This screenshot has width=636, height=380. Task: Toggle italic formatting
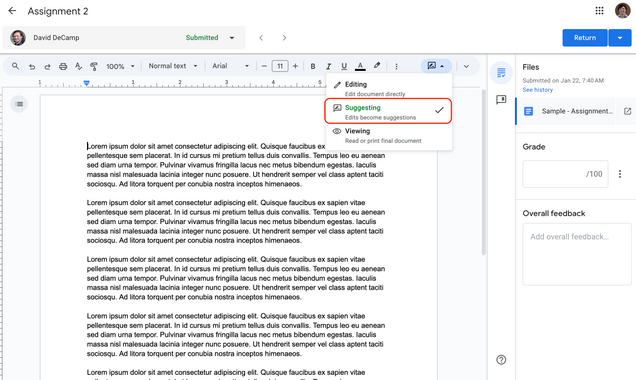coord(328,66)
